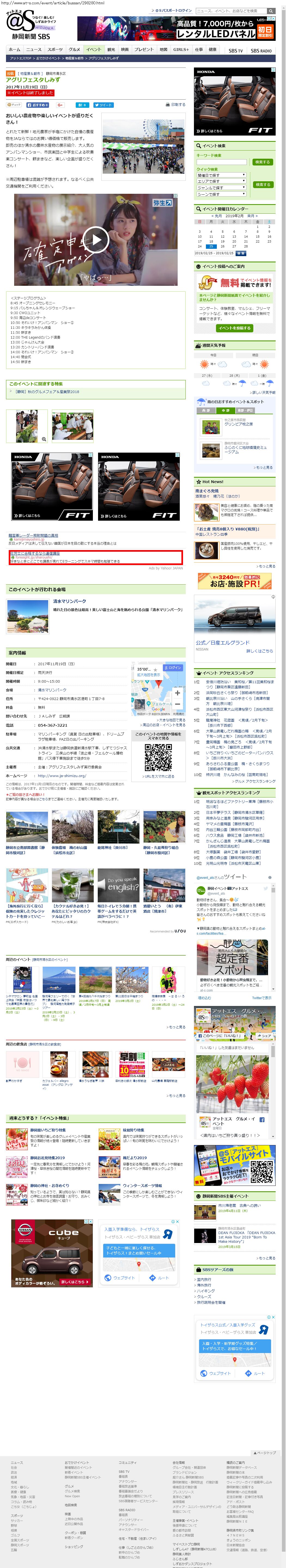Open the first small event photo
The height and width of the screenshot is (1568, 286).
(26, 425)
